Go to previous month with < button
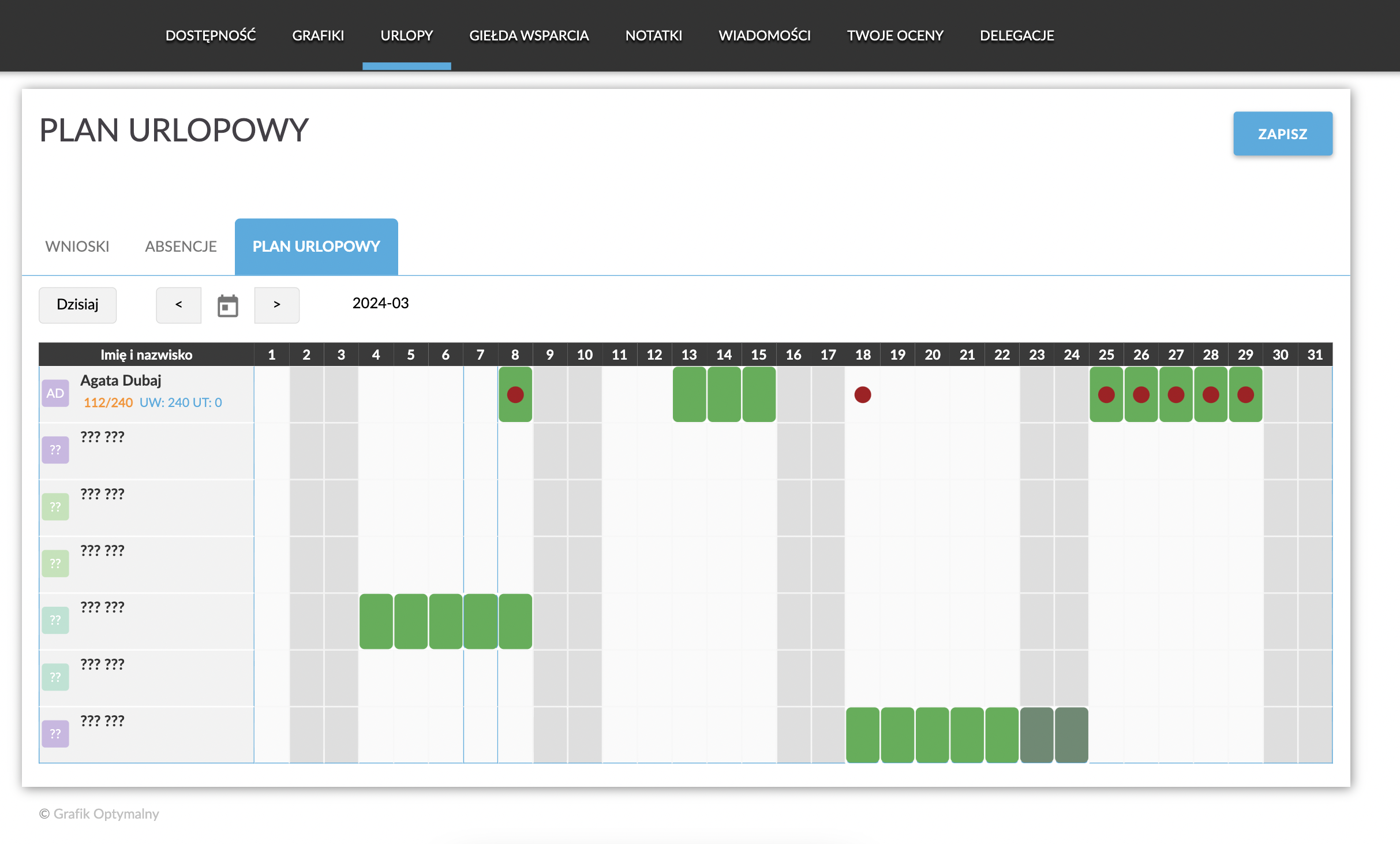This screenshot has height=844, width=1400. 179,305
